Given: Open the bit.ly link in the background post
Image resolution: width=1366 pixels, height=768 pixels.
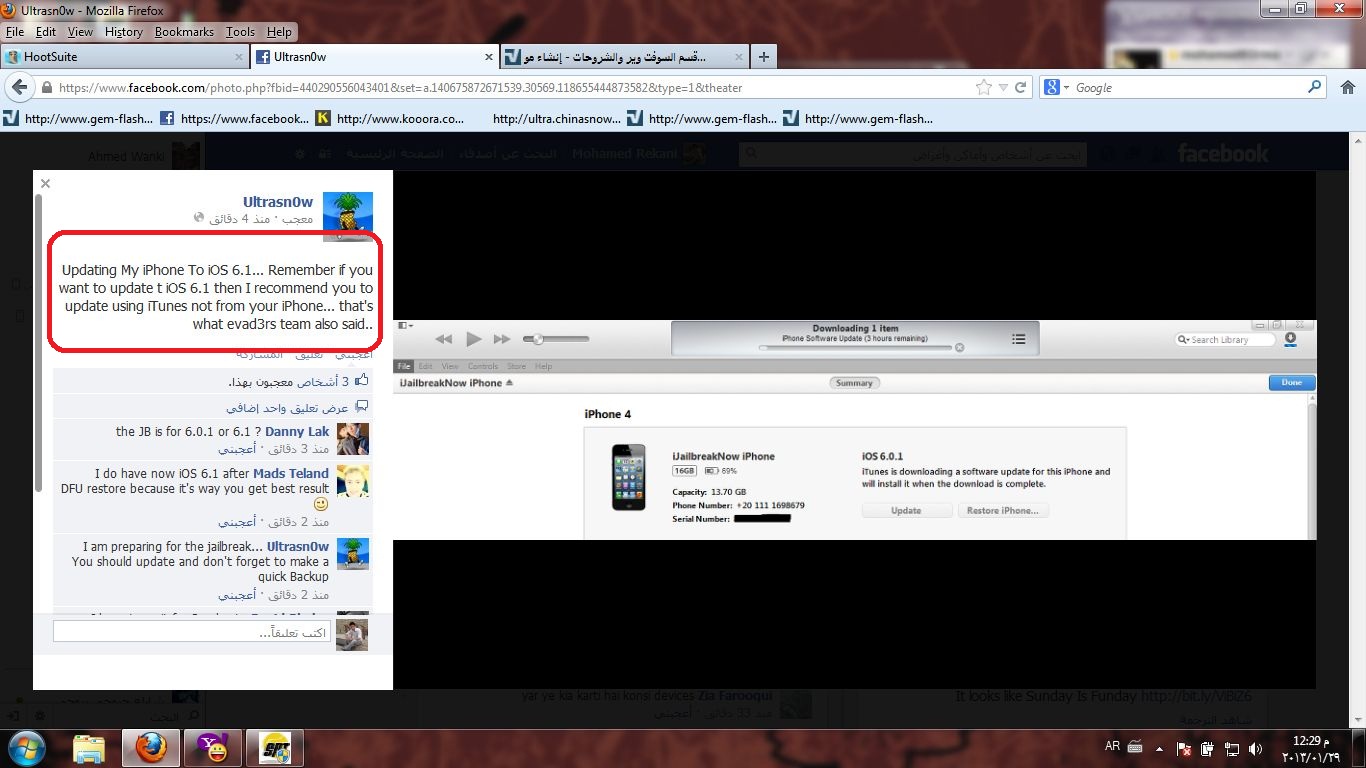Looking at the screenshot, I should tap(1198, 696).
